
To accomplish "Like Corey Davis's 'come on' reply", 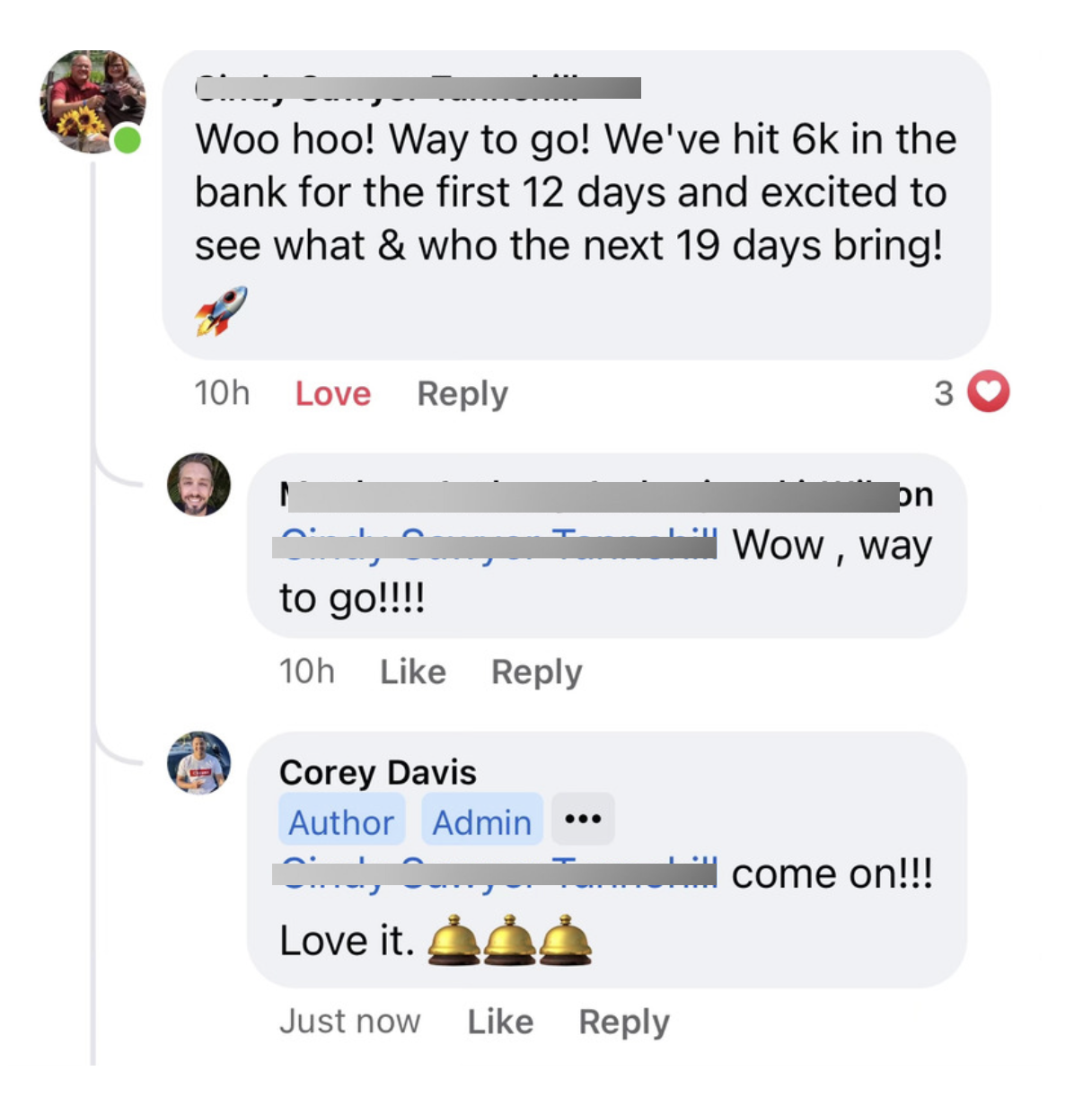I will tap(500, 1022).
